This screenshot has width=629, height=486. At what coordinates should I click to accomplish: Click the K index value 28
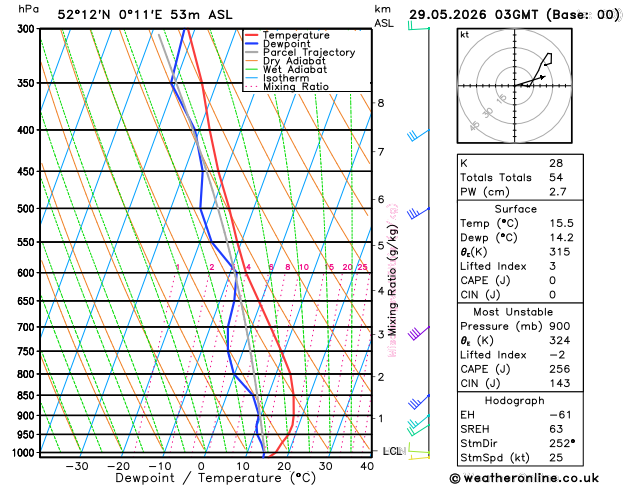coord(556,163)
